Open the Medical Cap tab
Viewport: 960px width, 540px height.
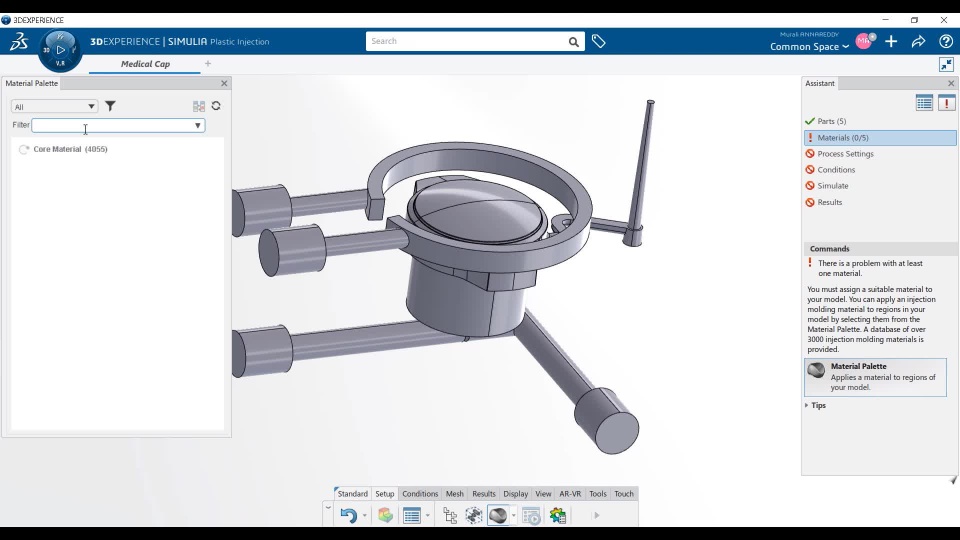point(145,64)
